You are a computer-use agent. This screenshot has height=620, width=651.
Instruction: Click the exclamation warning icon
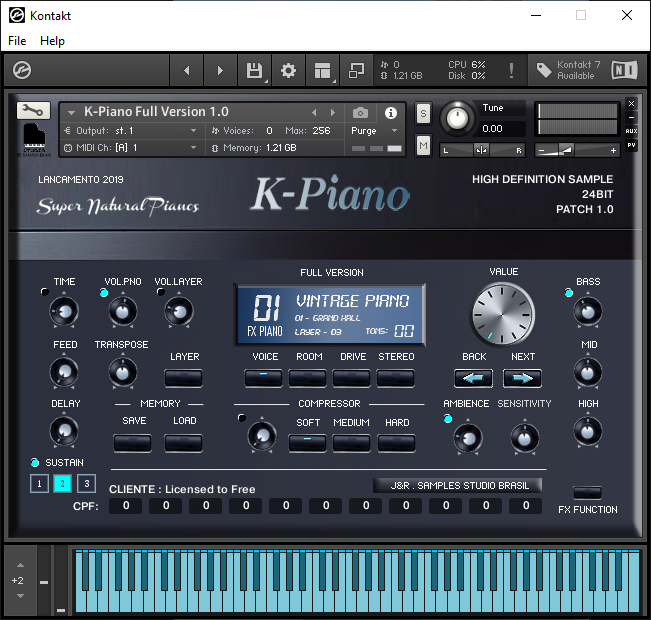pyautogui.click(x=512, y=71)
